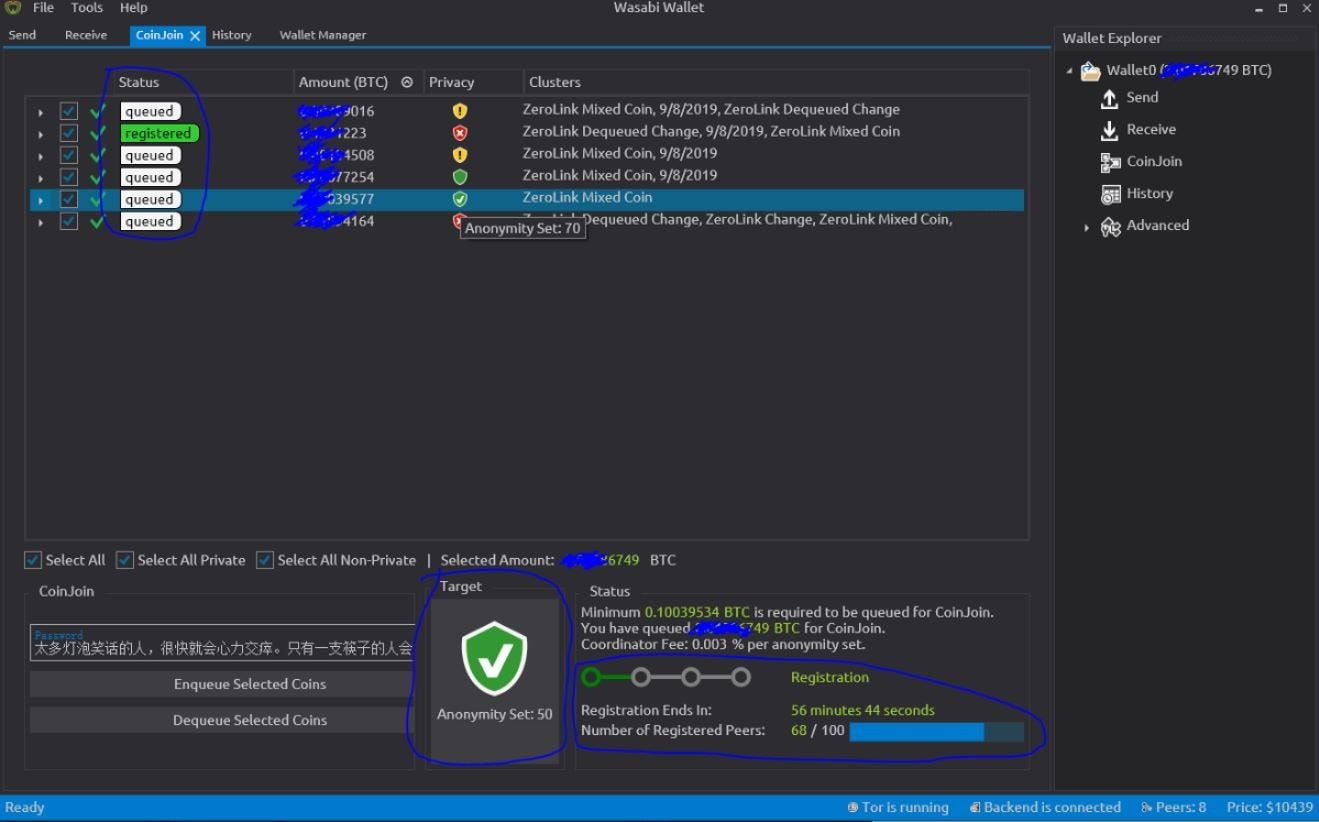Expand the third coin row arrow
This screenshot has height=822, width=1319.
tap(41, 156)
